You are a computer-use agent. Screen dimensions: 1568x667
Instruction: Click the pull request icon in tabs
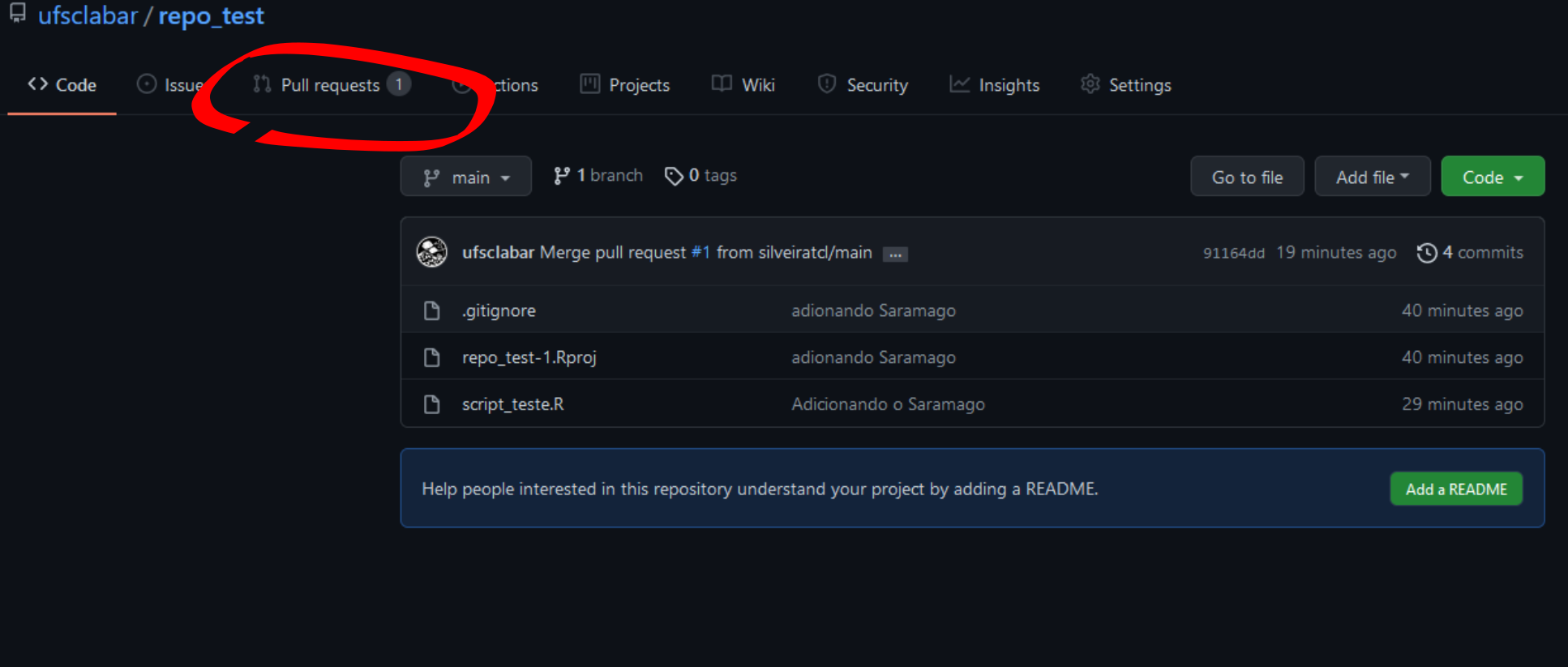262,83
